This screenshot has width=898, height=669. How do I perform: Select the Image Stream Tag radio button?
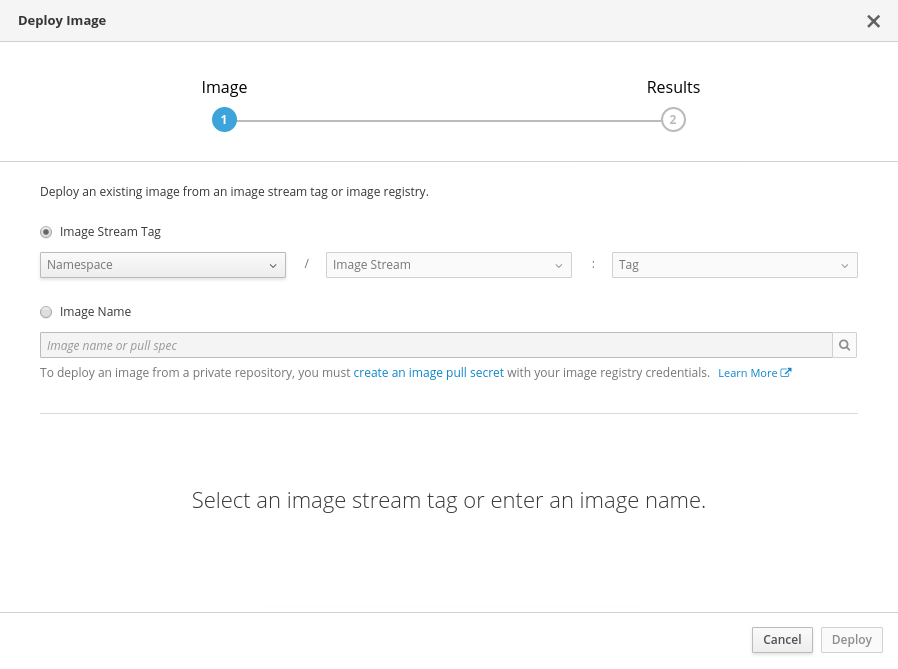tap(46, 232)
